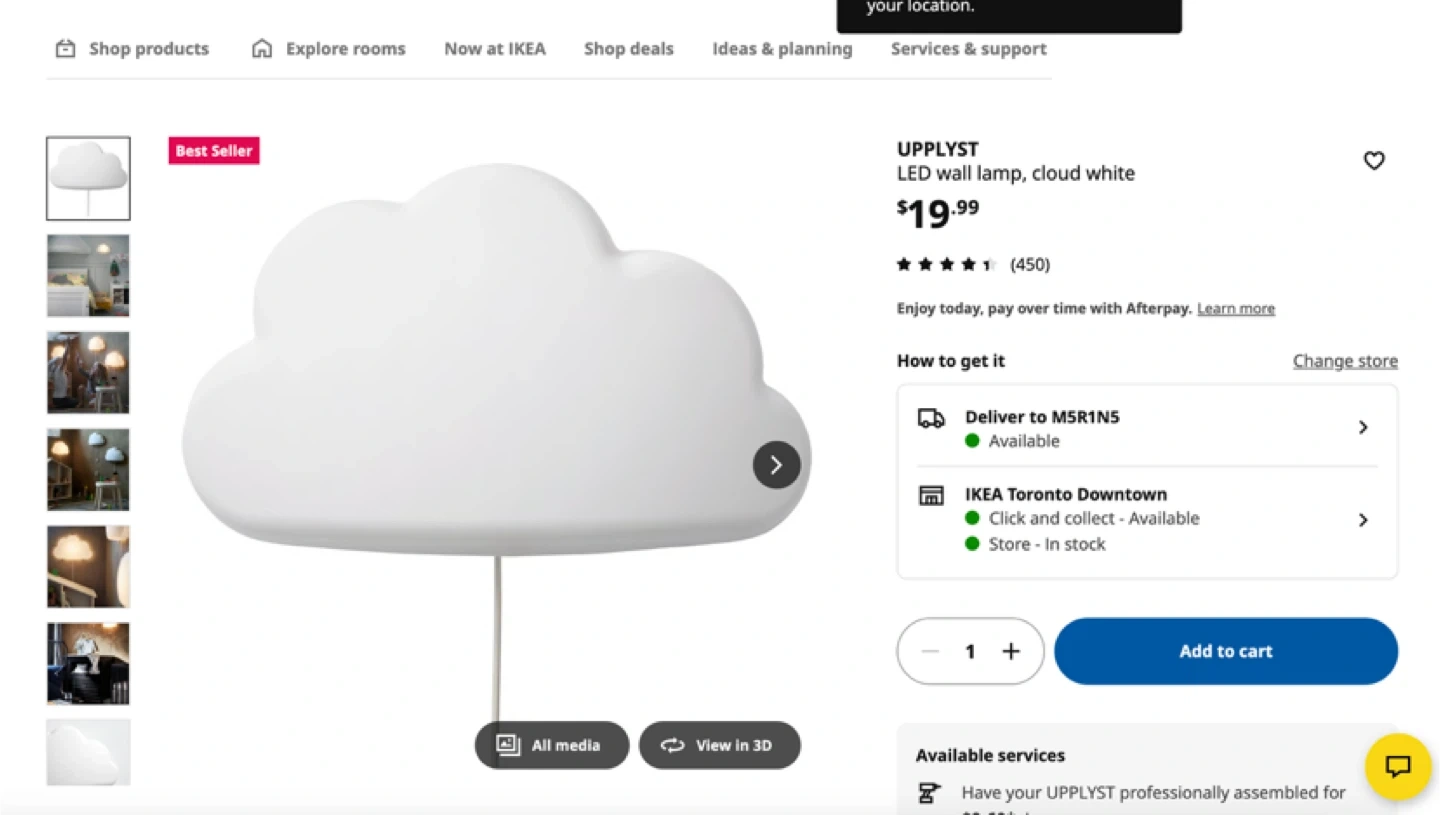Select the fourth thumbnail with blue cloud lamps

click(88, 469)
